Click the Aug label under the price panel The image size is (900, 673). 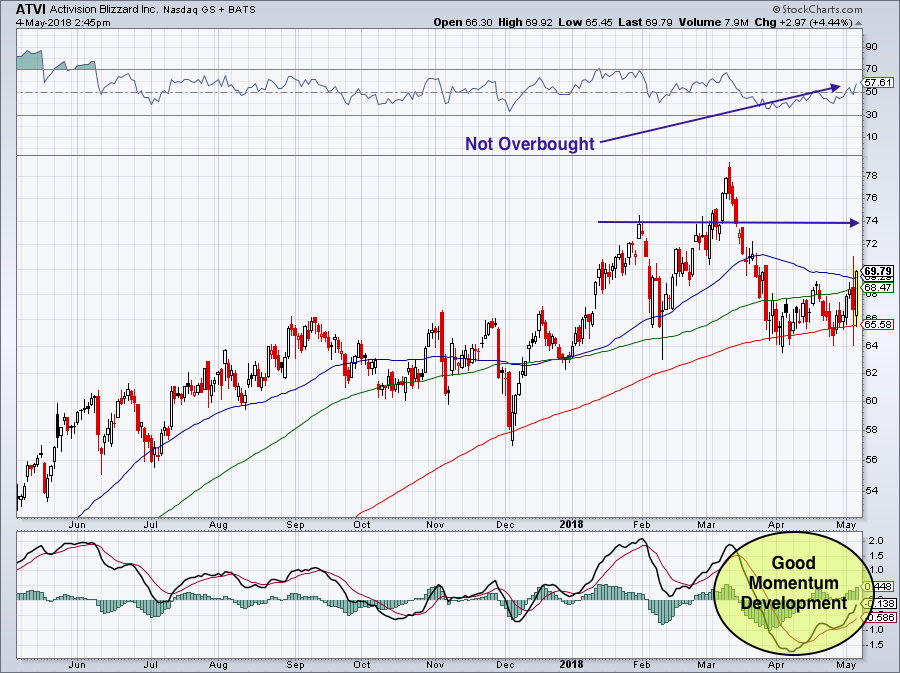click(218, 524)
